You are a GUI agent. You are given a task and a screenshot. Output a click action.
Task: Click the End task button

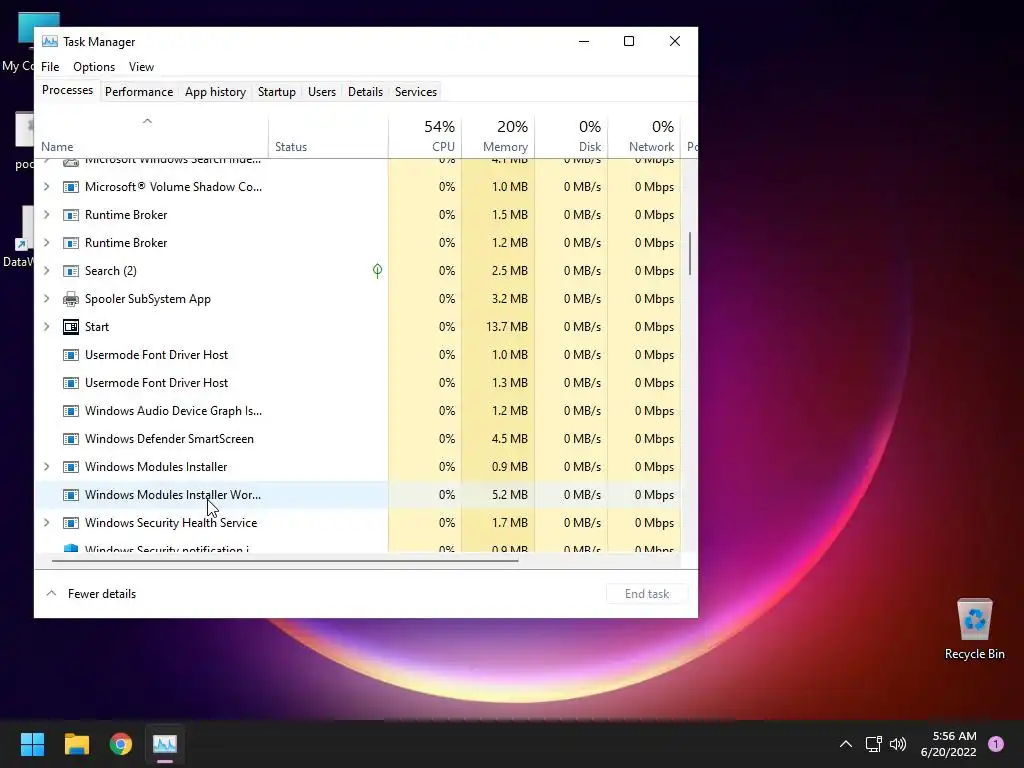pyautogui.click(x=647, y=594)
